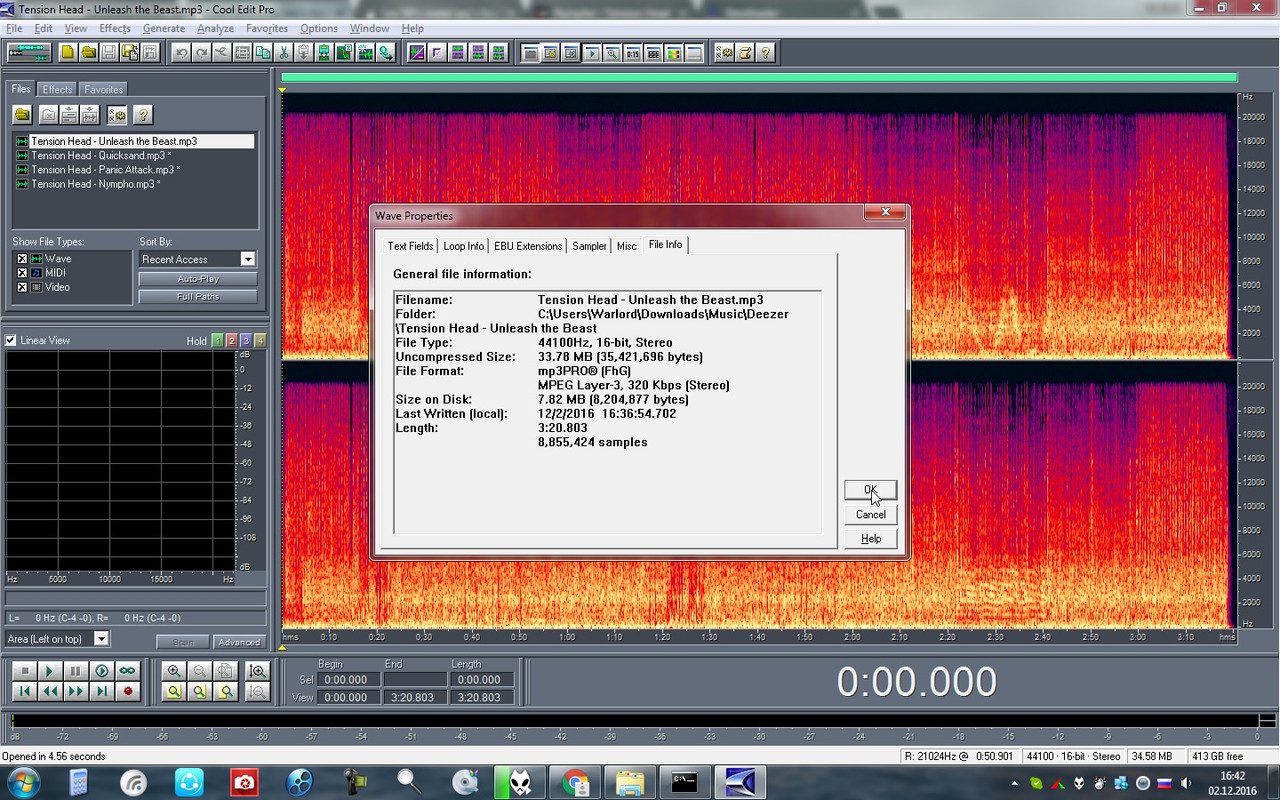Click Zoom to Selection yellow magnifier icon
The height and width of the screenshot is (800, 1280).
(174, 691)
